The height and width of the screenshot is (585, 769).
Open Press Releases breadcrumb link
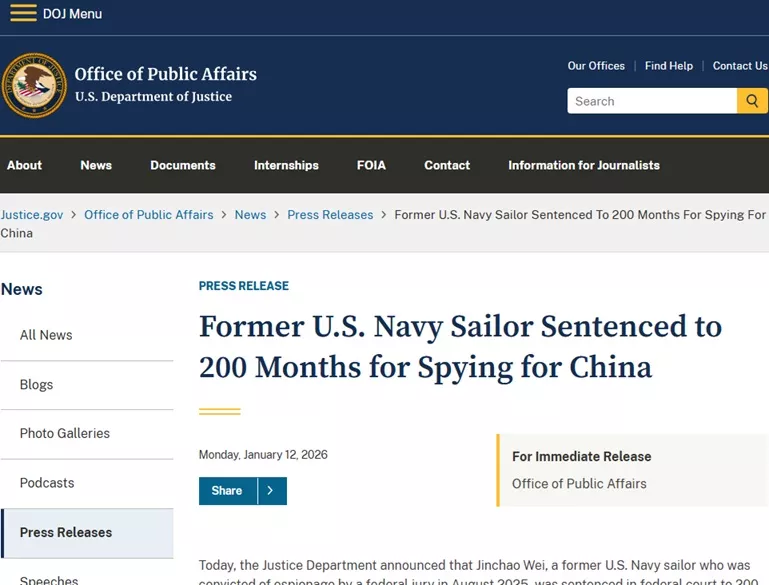coord(330,215)
